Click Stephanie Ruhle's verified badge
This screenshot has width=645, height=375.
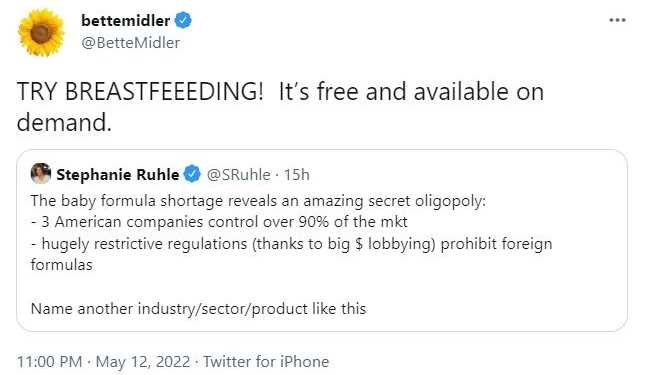coord(192,174)
